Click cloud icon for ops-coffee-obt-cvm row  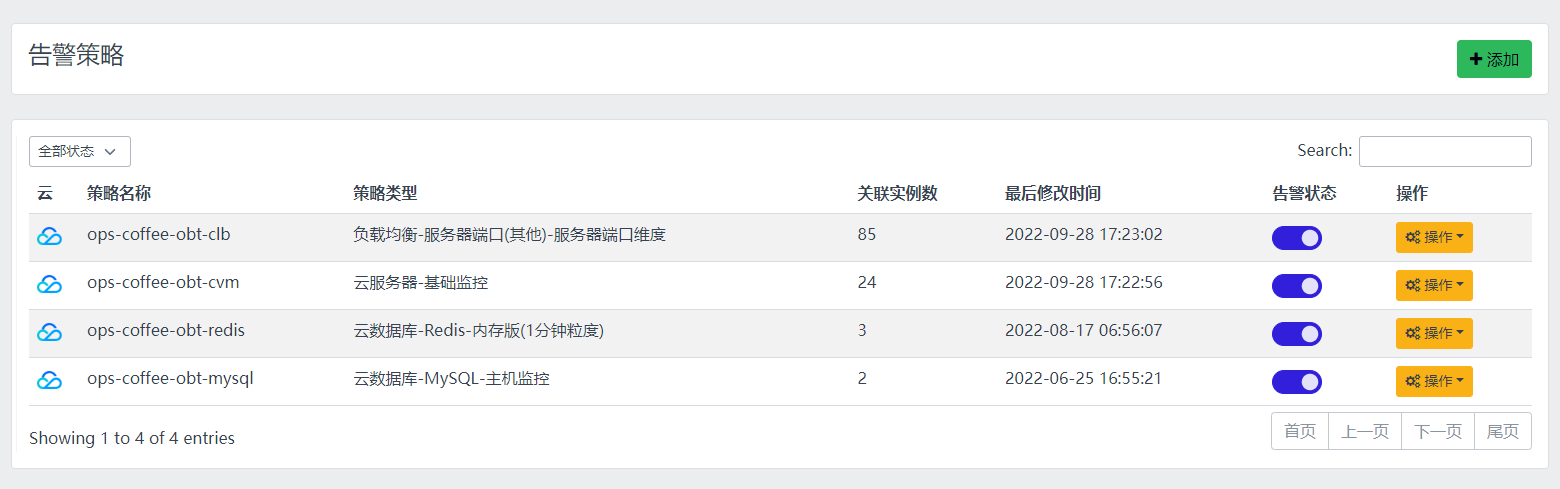click(x=50, y=284)
